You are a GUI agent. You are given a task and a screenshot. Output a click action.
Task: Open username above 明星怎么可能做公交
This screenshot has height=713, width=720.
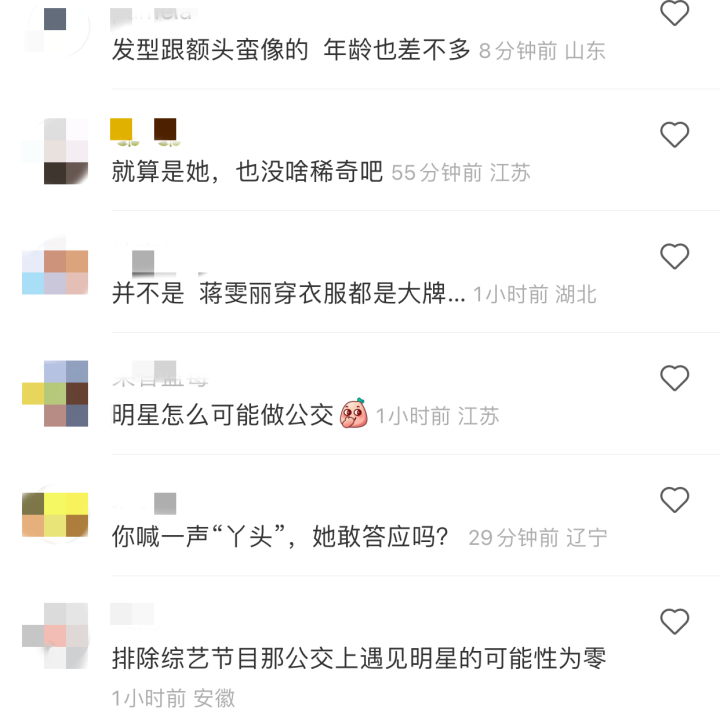160,375
